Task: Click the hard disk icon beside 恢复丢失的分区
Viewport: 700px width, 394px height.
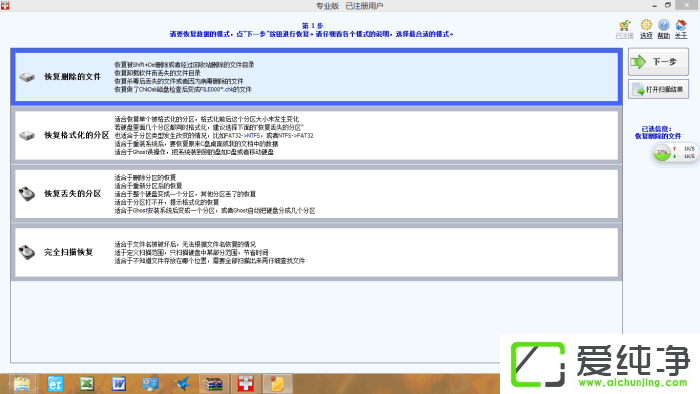Action: tap(27, 194)
